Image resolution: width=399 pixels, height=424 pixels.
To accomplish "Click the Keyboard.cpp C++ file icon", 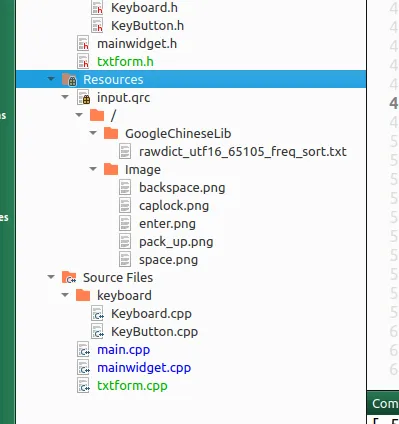I will [97, 314].
